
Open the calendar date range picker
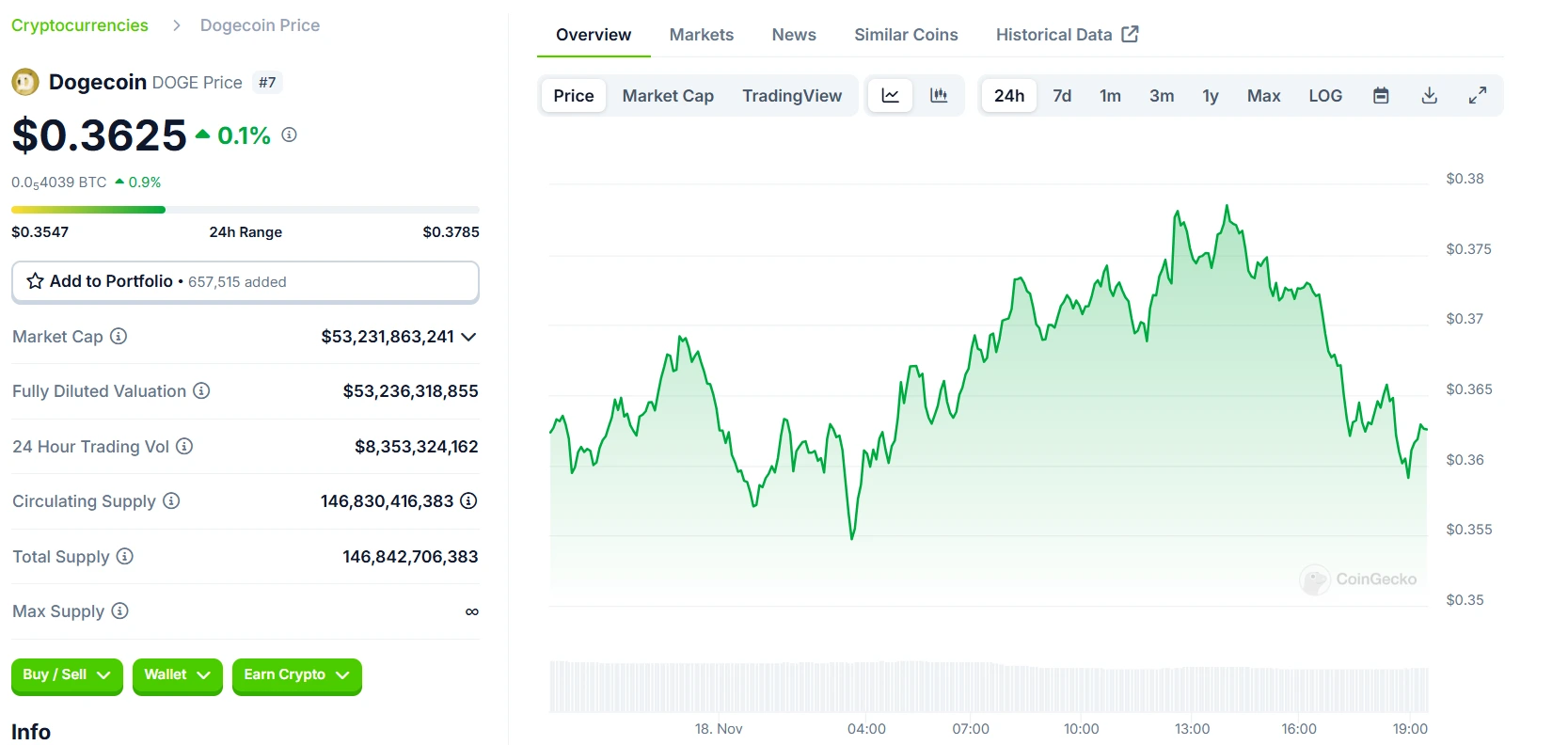1381,95
